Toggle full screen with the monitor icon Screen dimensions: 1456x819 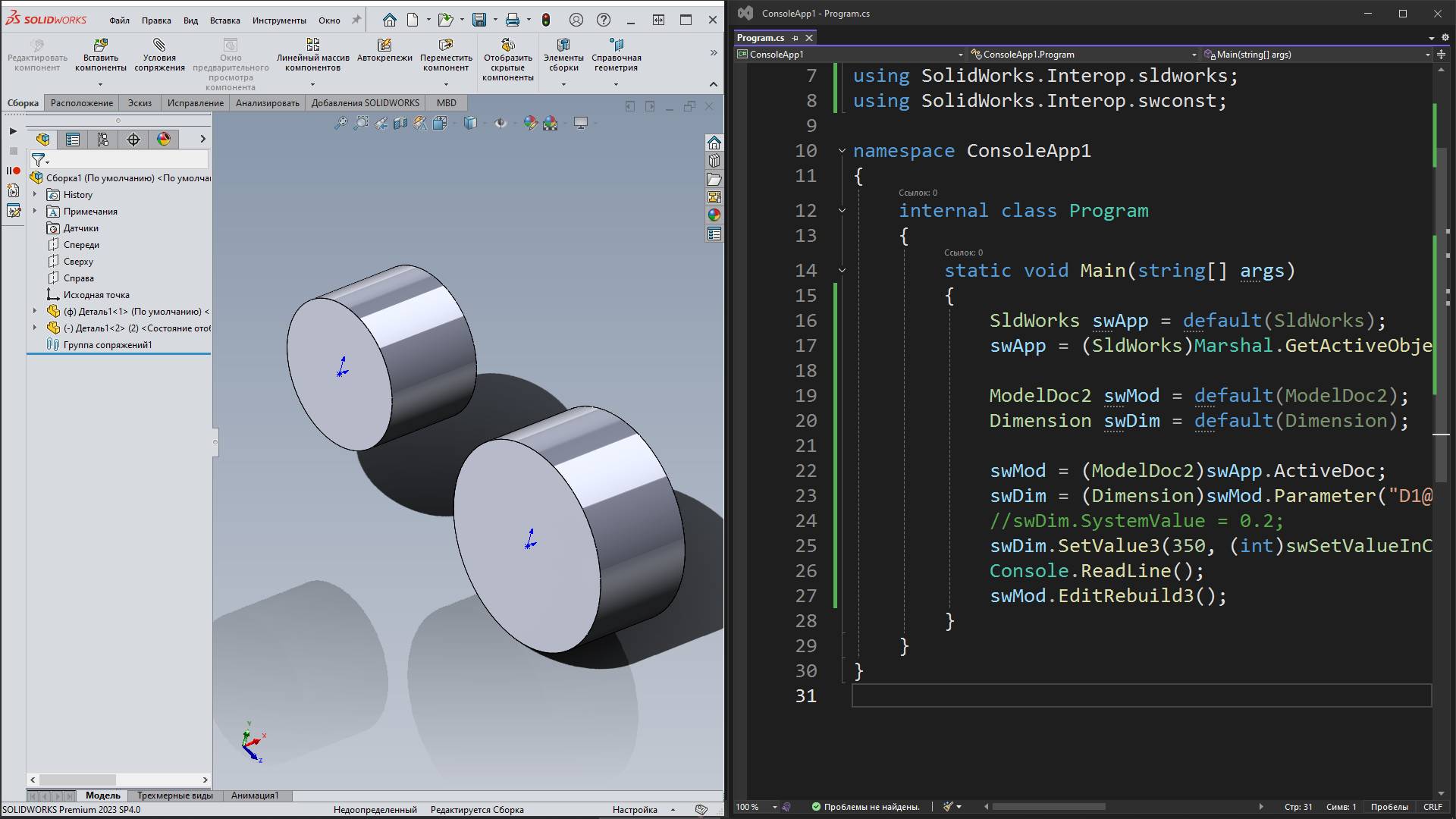click(582, 123)
